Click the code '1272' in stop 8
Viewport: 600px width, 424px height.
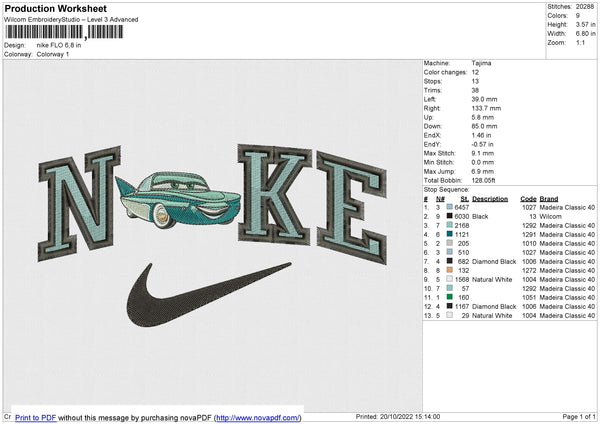coord(529,270)
